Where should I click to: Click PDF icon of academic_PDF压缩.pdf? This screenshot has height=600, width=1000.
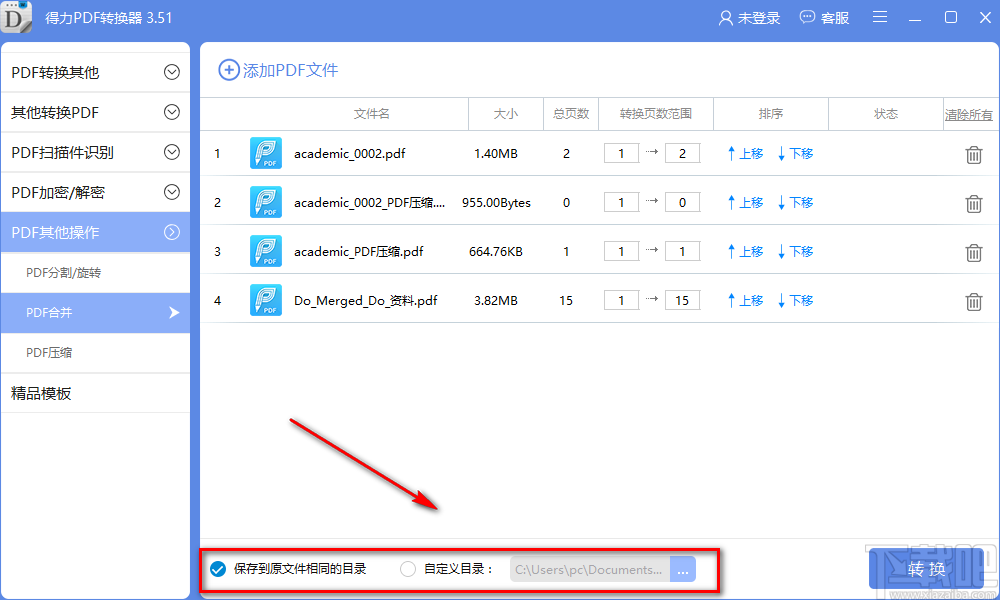pyautogui.click(x=266, y=251)
